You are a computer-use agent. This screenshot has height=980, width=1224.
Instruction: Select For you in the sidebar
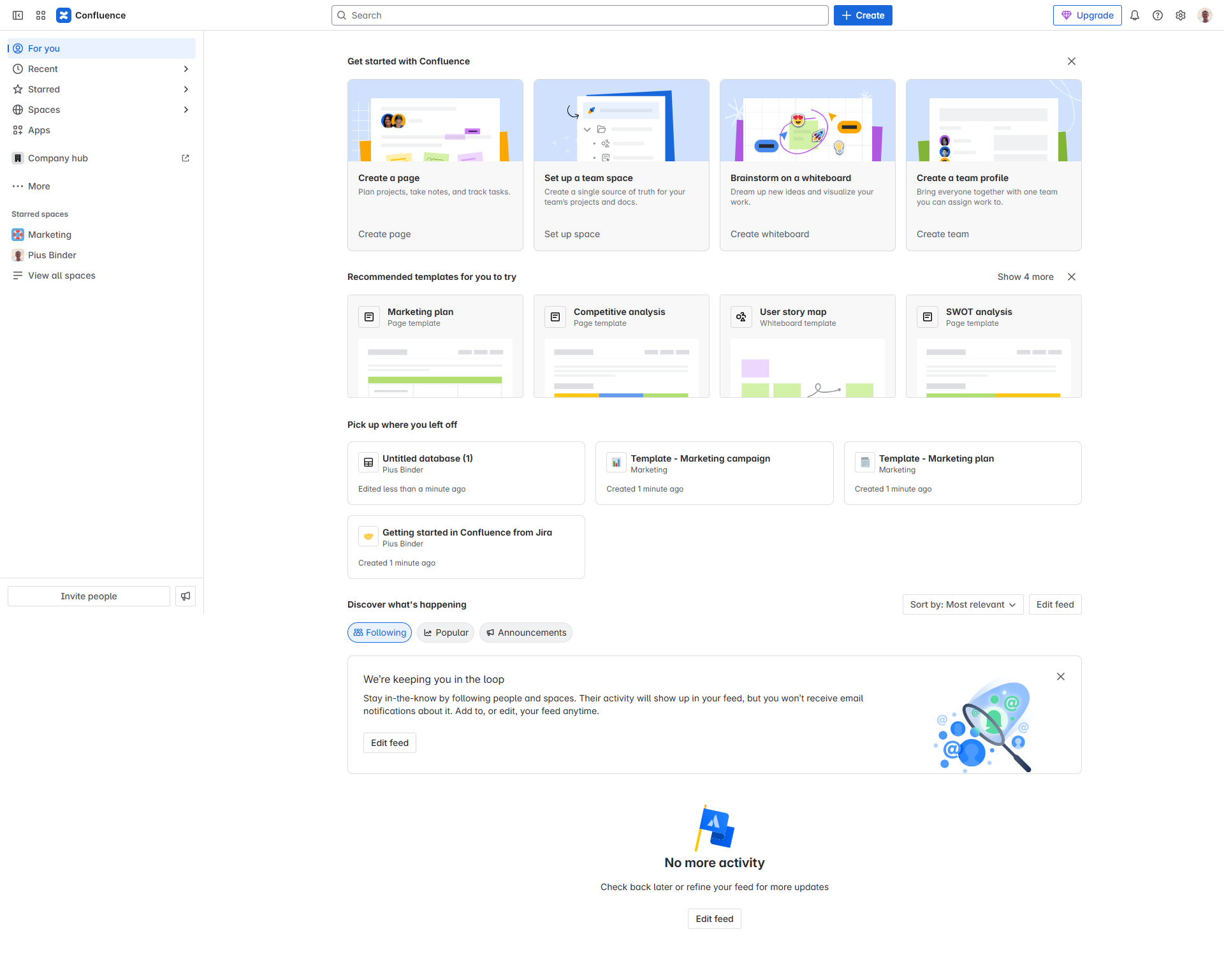point(101,48)
